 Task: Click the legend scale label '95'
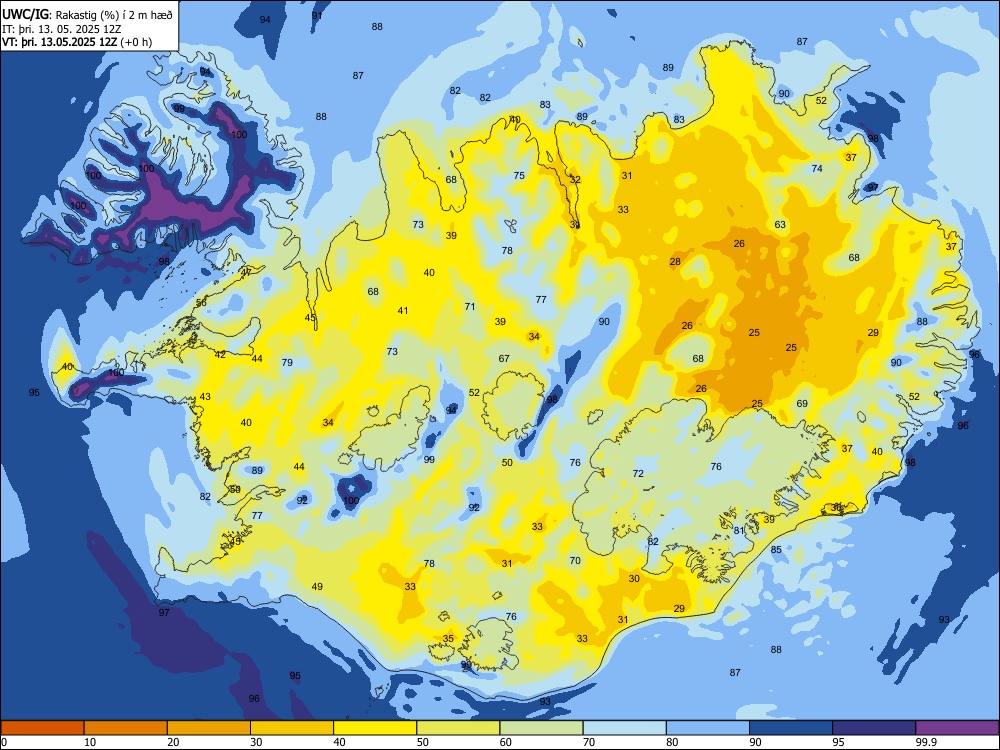[838, 742]
